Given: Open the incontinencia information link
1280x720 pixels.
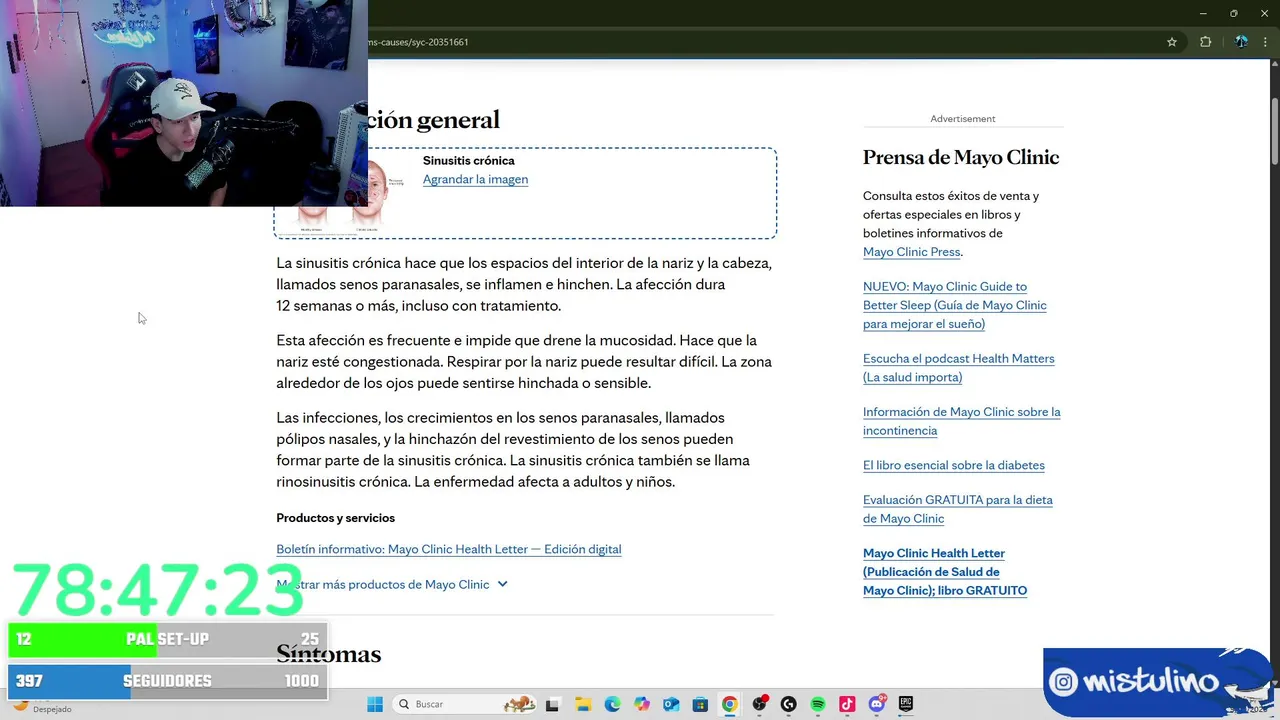Looking at the screenshot, I should tap(961, 421).
